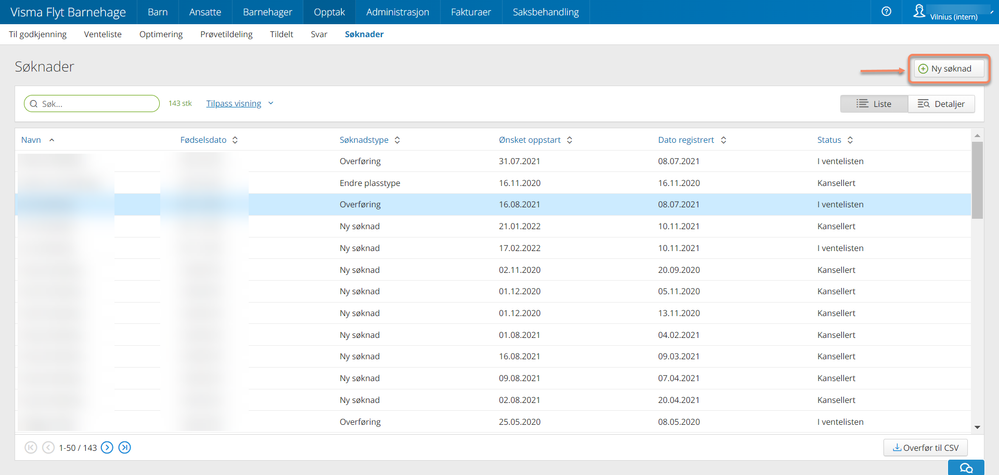The height and width of the screenshot is (475, 999).
Task: Switch to Optimering tab
Action: click(161, 34)
